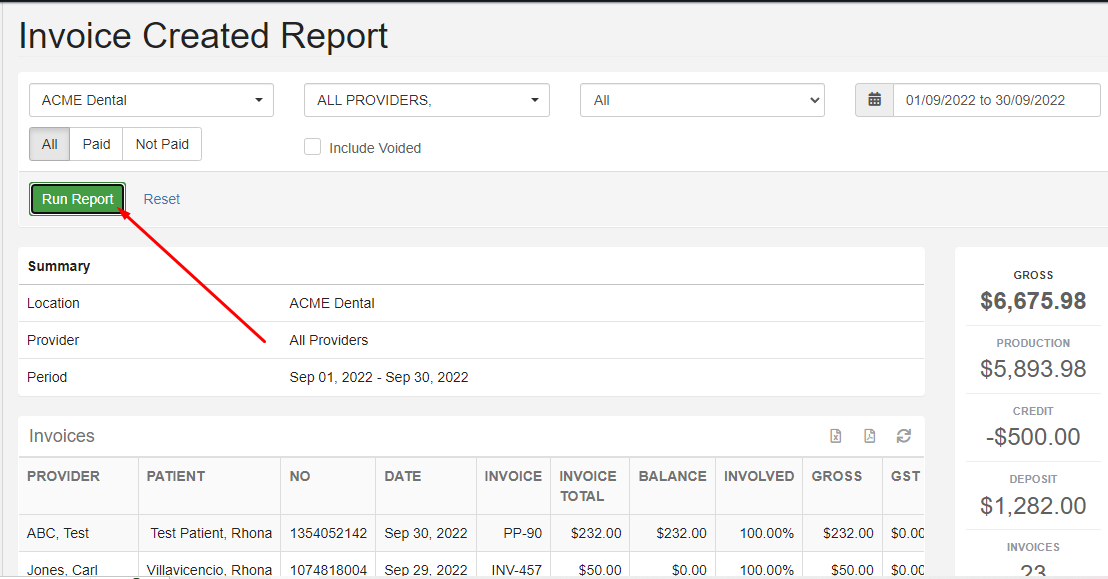Click the refresh invoices icon
The width and height of the screenshot is (1108, 579).
[904, 436]
